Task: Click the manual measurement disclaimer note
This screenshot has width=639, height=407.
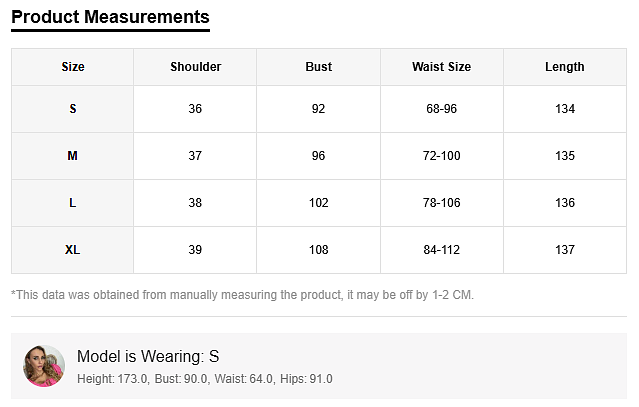Action: pos(242,295)
